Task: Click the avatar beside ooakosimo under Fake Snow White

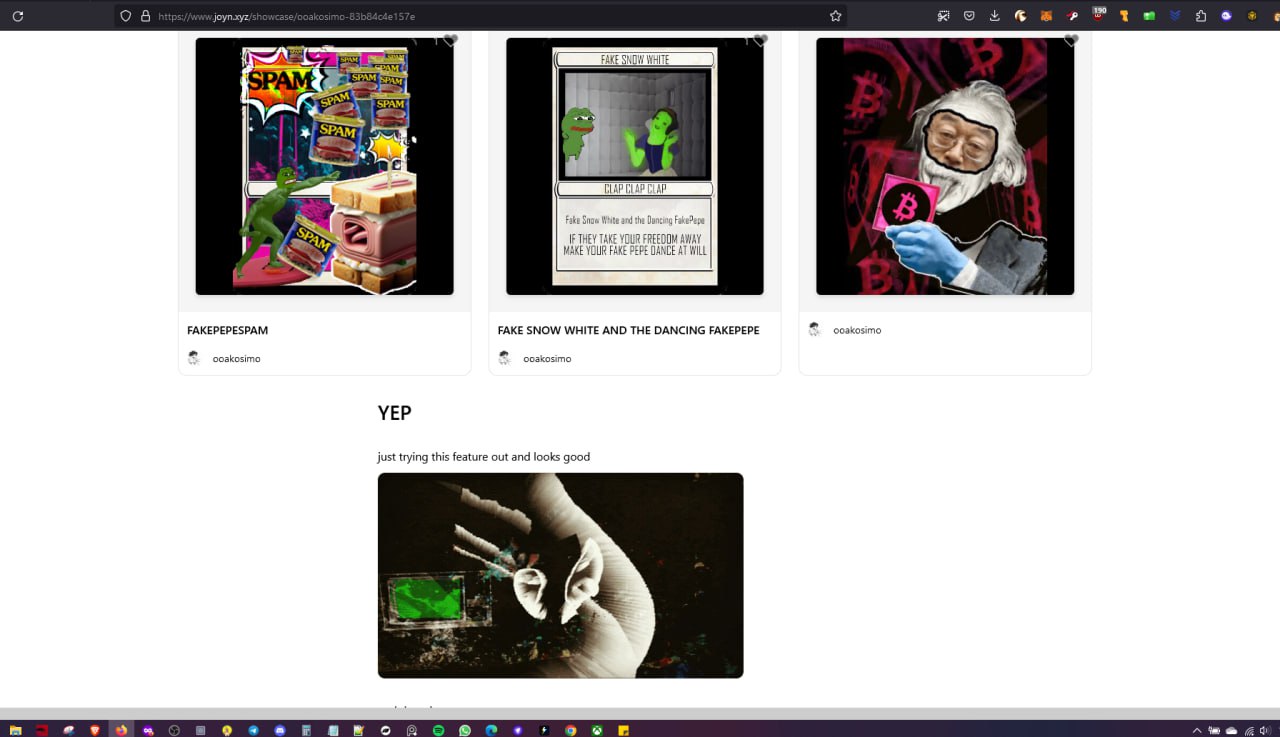Action: (x=505, y=358)
